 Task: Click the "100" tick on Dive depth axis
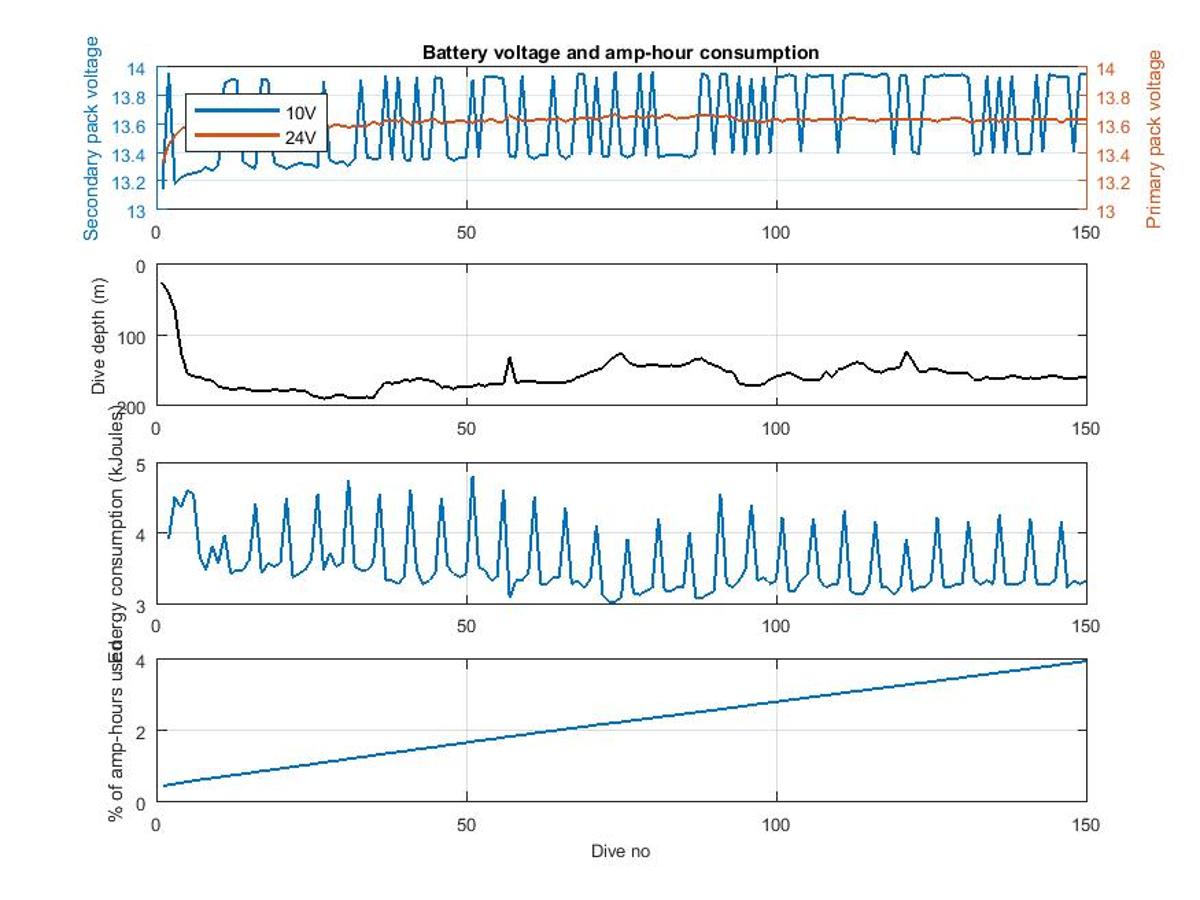[133, 336]
